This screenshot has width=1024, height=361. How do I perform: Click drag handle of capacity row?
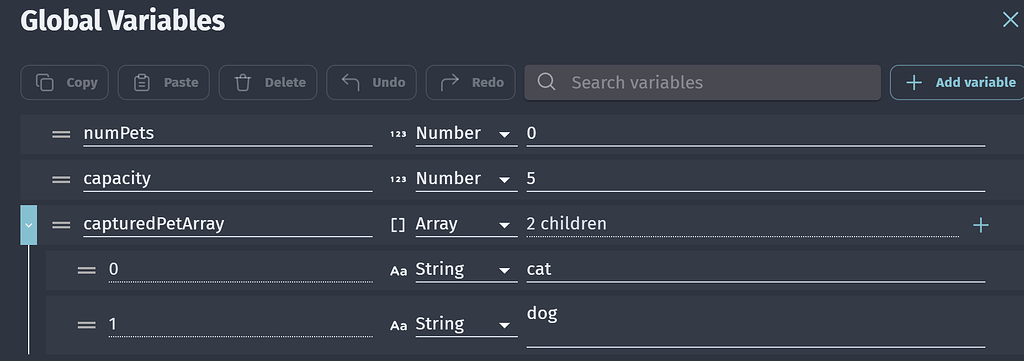61,180
